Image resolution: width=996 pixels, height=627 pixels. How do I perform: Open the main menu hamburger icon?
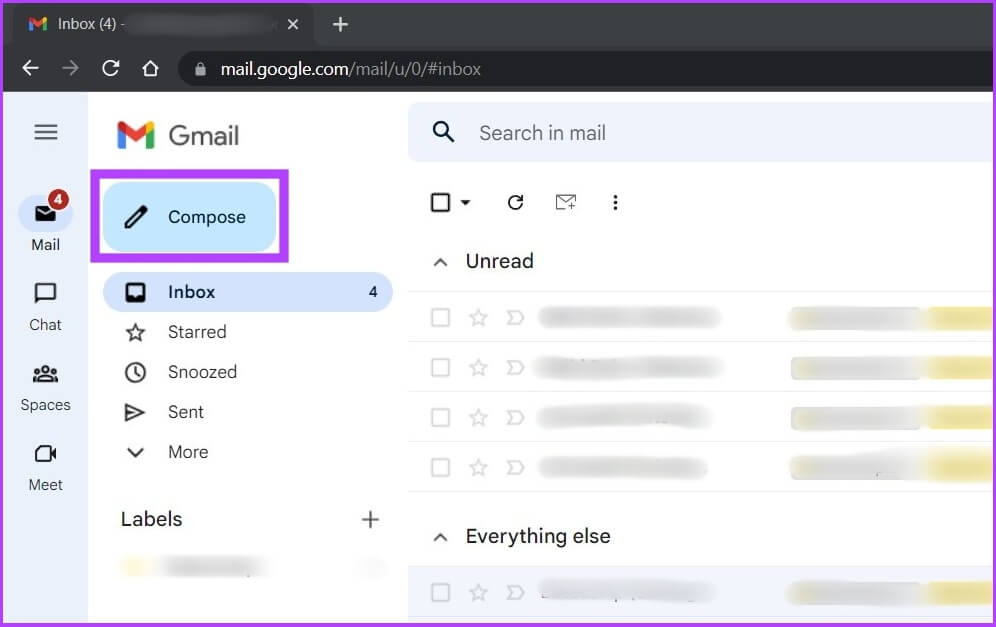point(46,132)
